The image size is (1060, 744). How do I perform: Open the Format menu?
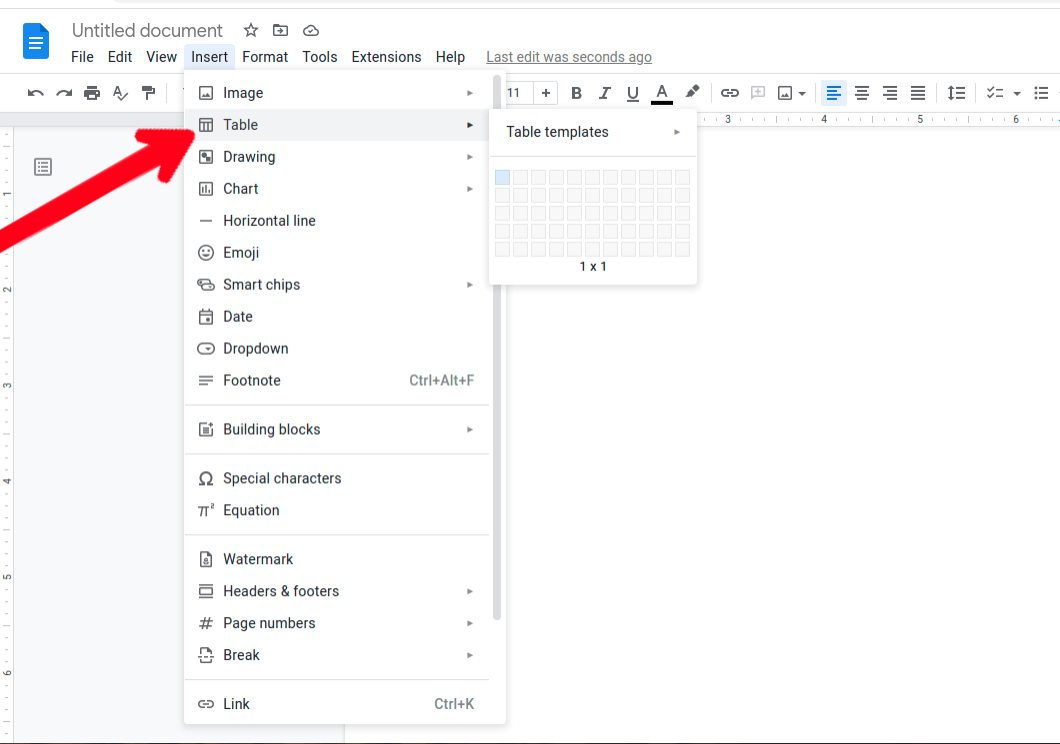coord(264,57)
